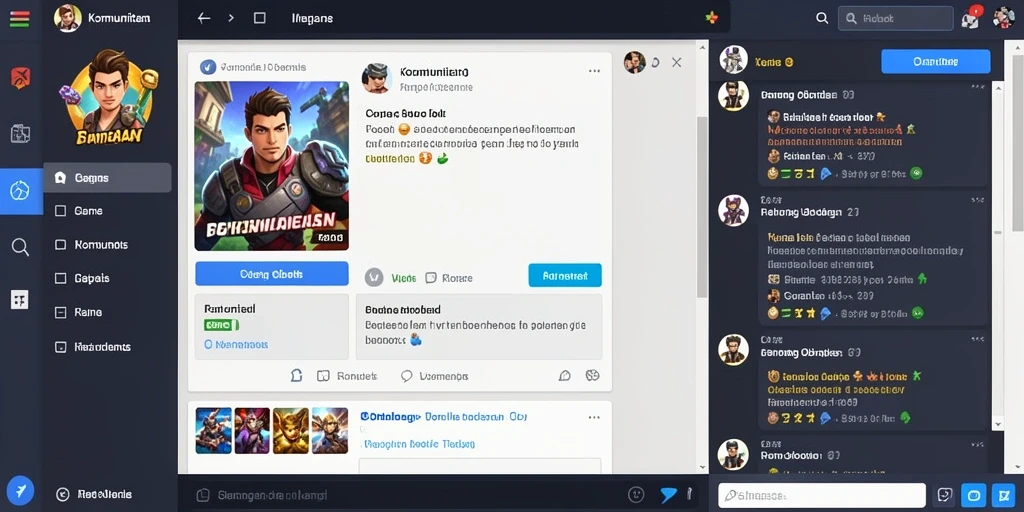Tick the checkbox next to Gapals

tap(61, 278)
